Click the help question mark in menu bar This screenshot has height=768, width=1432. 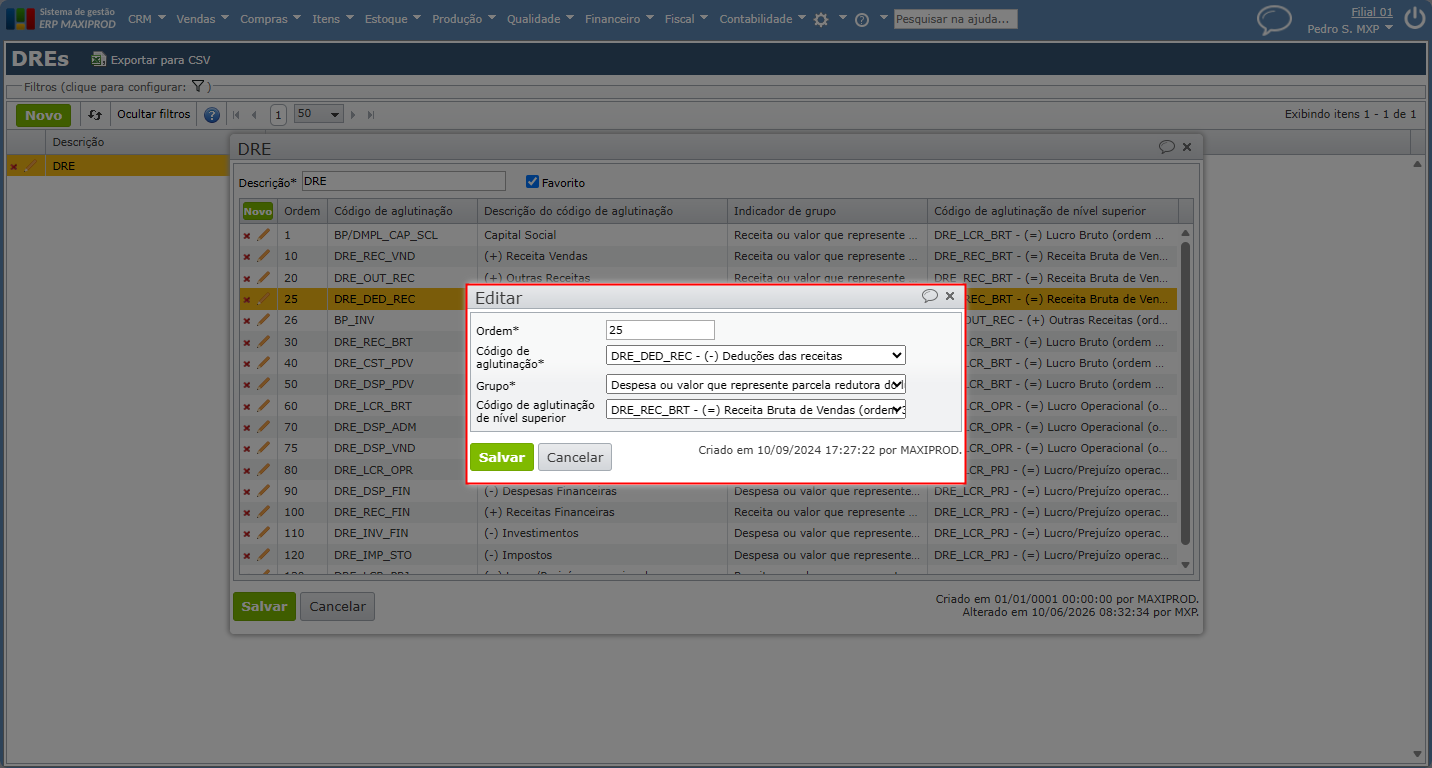(x=862, y=19)
